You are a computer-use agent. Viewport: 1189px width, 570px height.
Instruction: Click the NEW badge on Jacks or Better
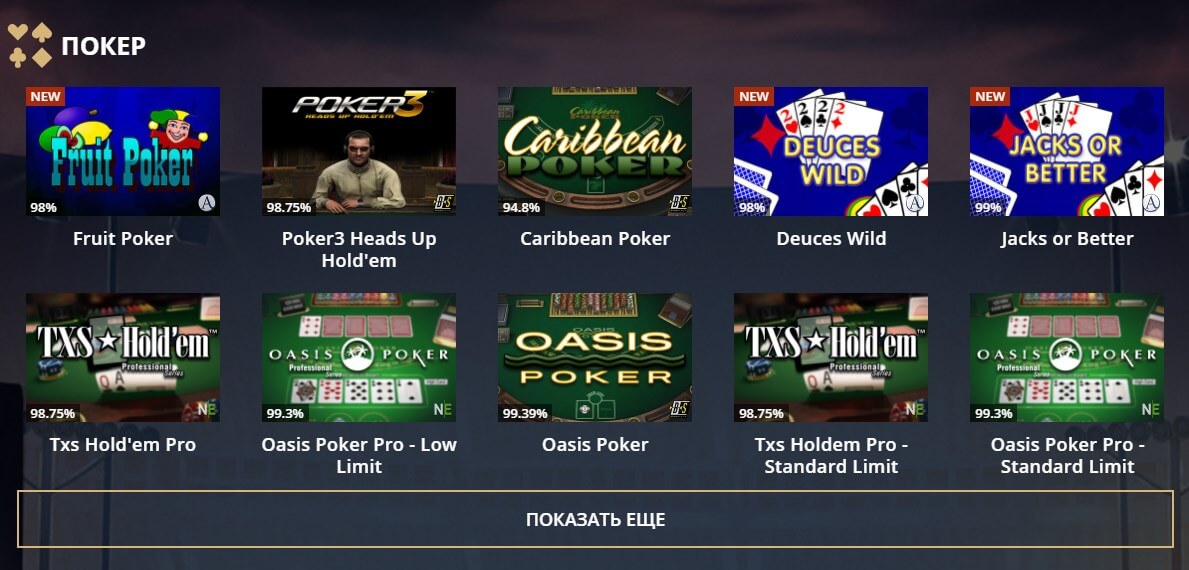click(990, 96)
